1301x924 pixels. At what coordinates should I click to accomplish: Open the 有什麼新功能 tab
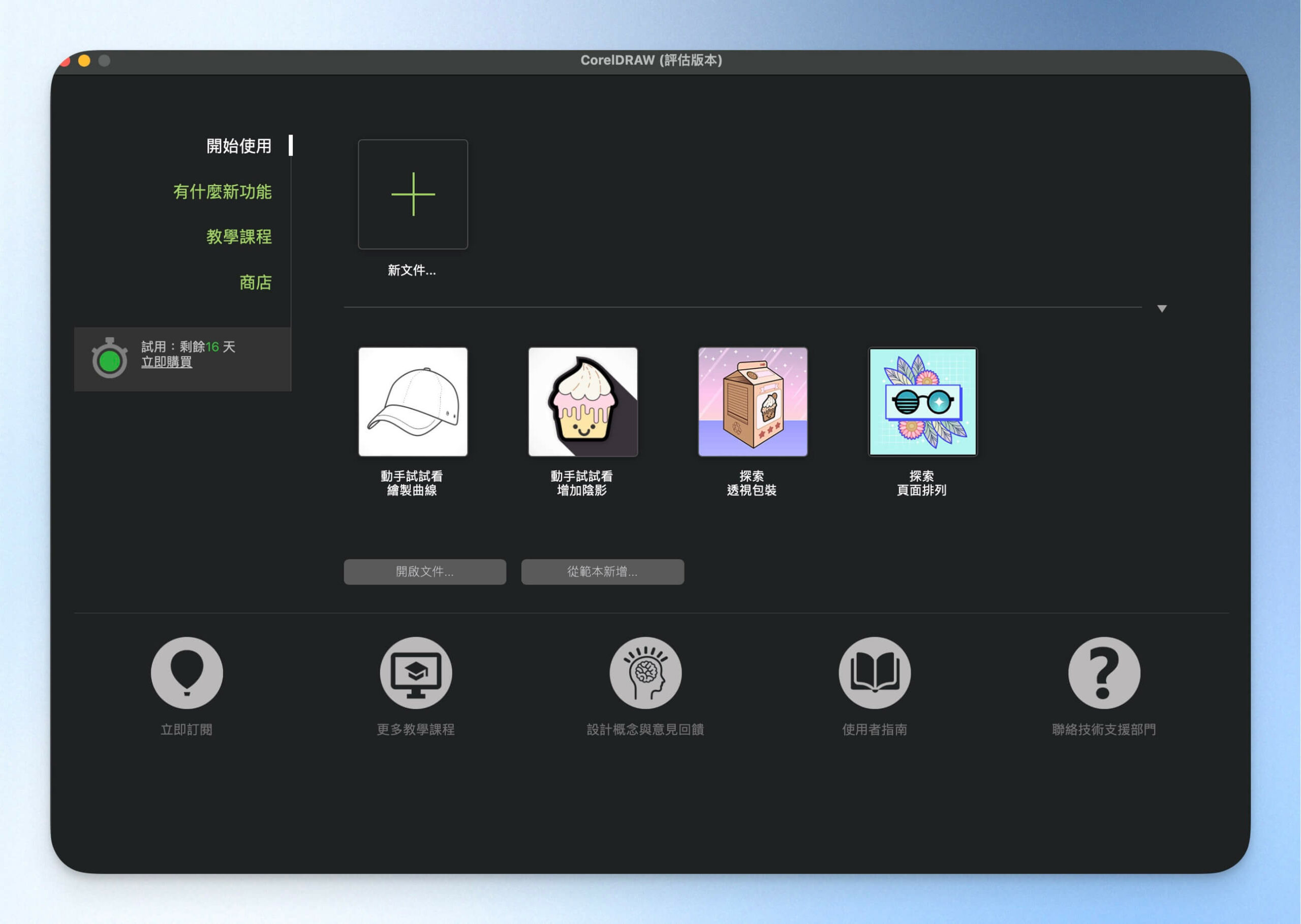click(x=222, y=191)
